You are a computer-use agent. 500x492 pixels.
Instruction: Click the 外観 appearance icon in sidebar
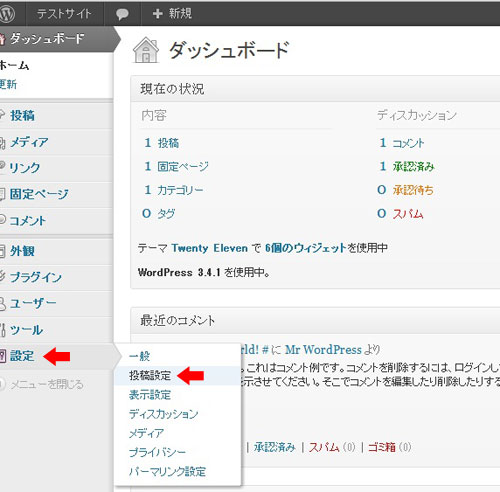click(x=3, y=251)
